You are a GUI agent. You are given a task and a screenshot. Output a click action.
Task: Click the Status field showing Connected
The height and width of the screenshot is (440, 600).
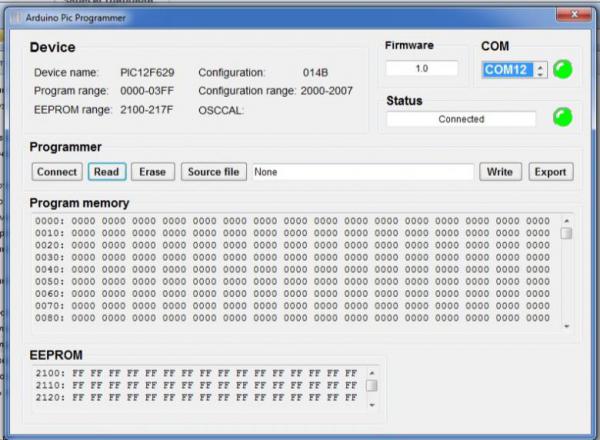coord(461,119)
